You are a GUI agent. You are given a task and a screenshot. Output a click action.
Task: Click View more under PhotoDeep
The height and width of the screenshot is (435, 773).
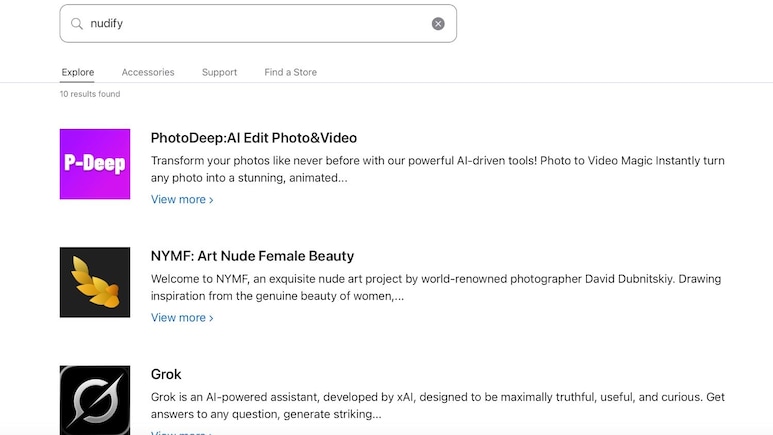point(182,200)
